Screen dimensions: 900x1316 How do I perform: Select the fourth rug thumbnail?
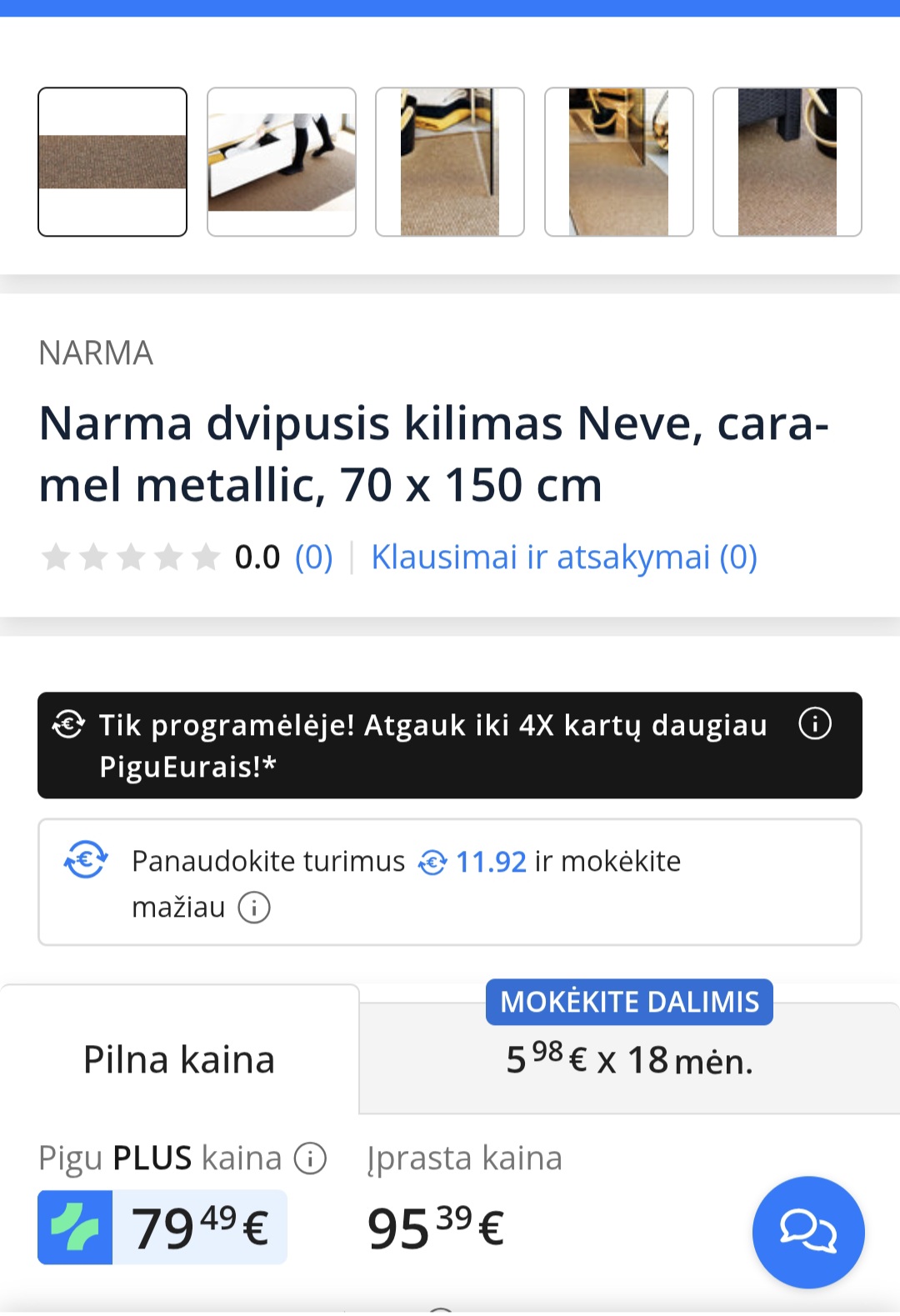pyautogui.click(x=618, y=162)
